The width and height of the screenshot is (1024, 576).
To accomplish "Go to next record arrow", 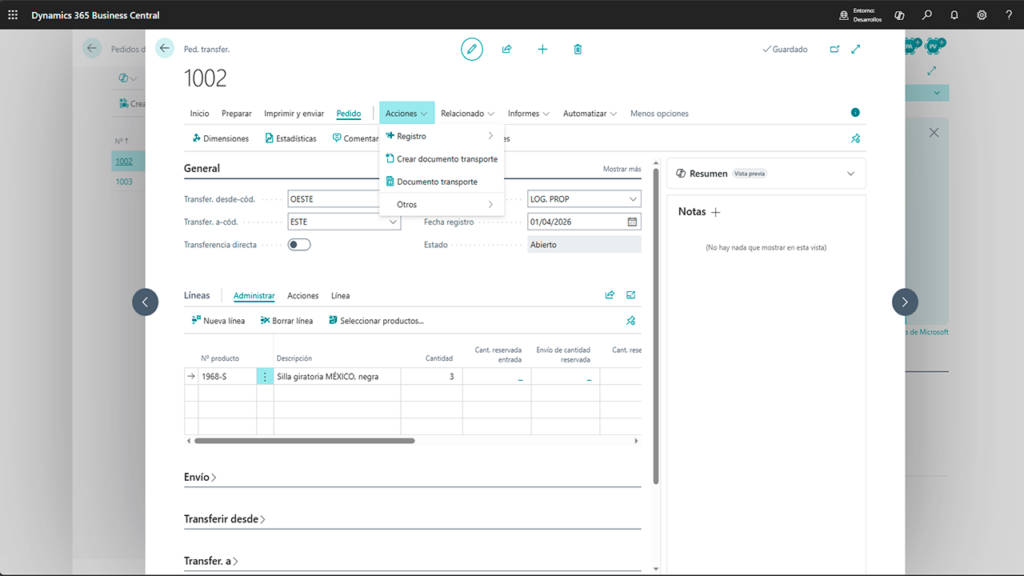I will tap(904, 302).
